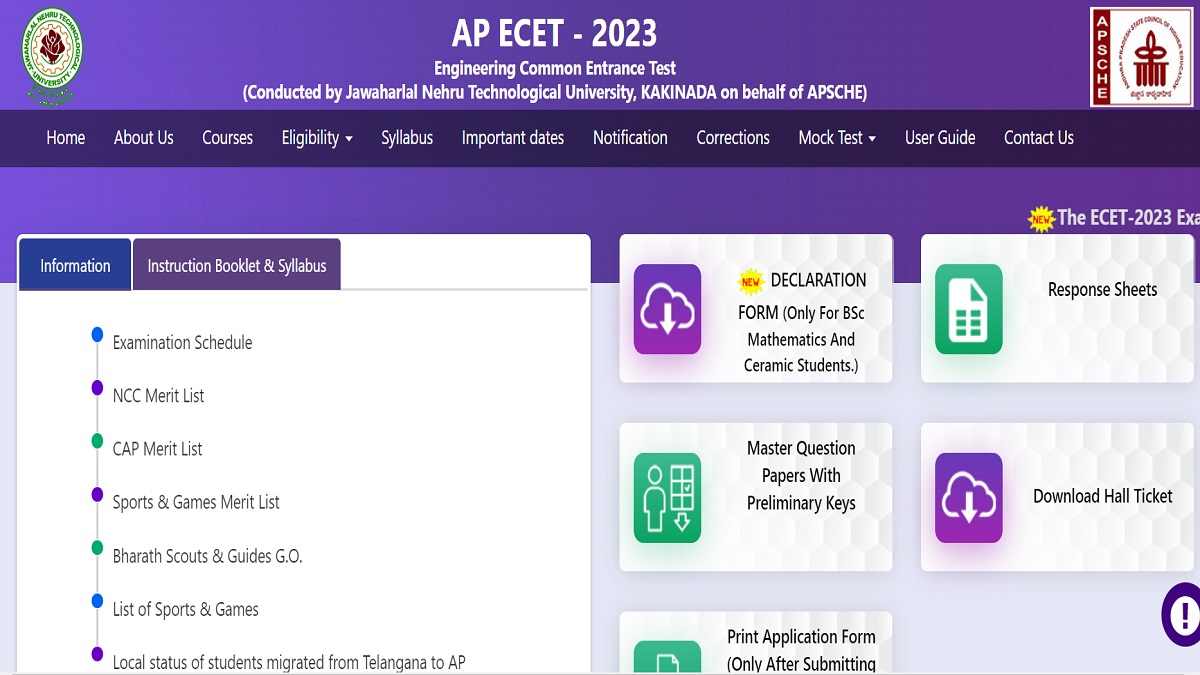Click Master Question Papers With Preliminary Keys
This screenshot has width=1200, height=675.
801,476
